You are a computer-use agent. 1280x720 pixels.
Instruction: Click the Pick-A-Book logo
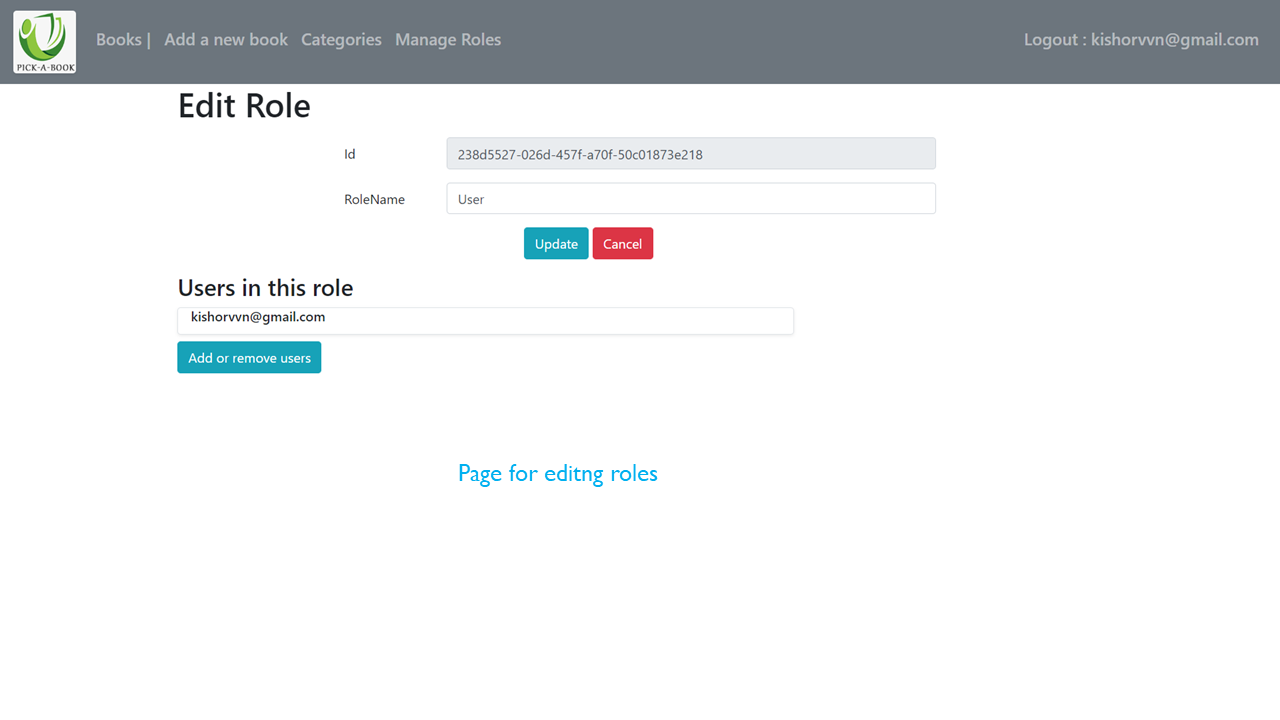click(x=45, y=42)
